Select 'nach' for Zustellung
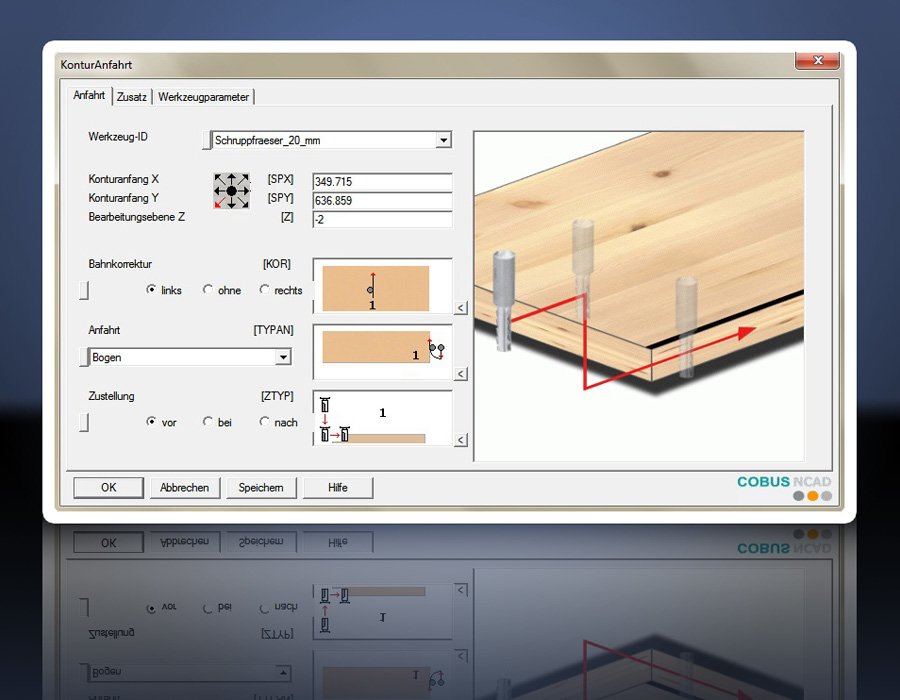Viewport: 900px width, 700px height. pyautogui.click(x=265, y=422)
